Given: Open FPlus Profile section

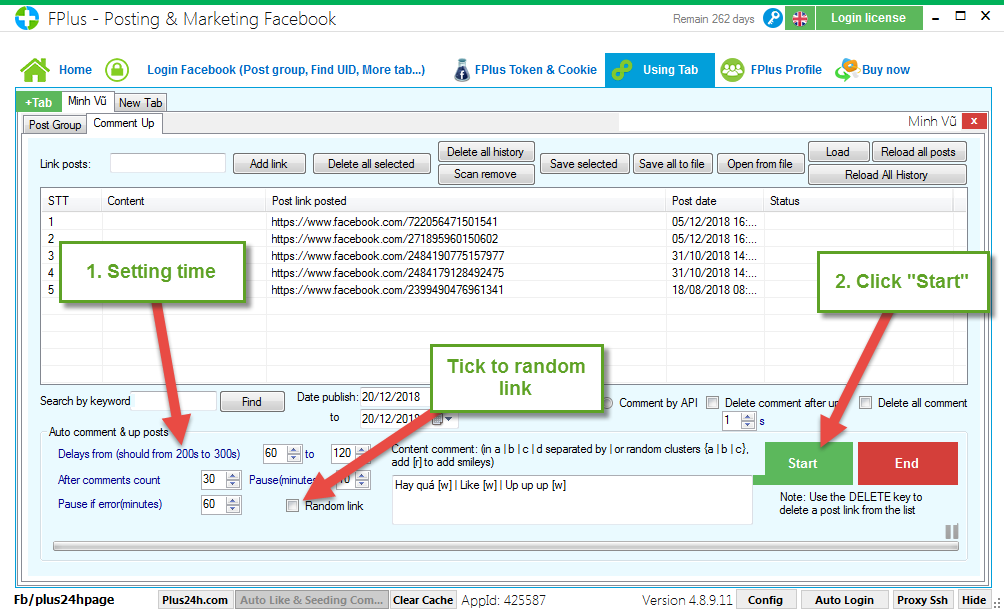Looking at the screenshot, I should [x=786, y=70].
